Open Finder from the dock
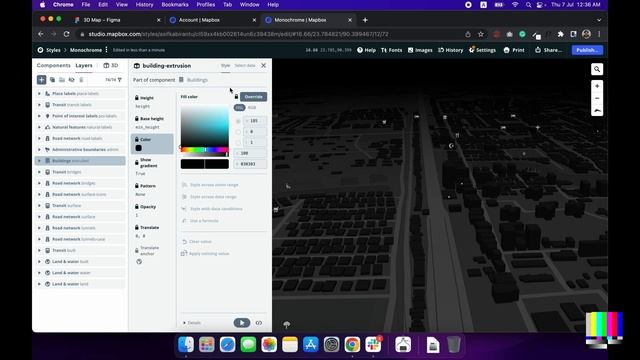This screenshot has width=640, height=360. [x=186, y=345]
